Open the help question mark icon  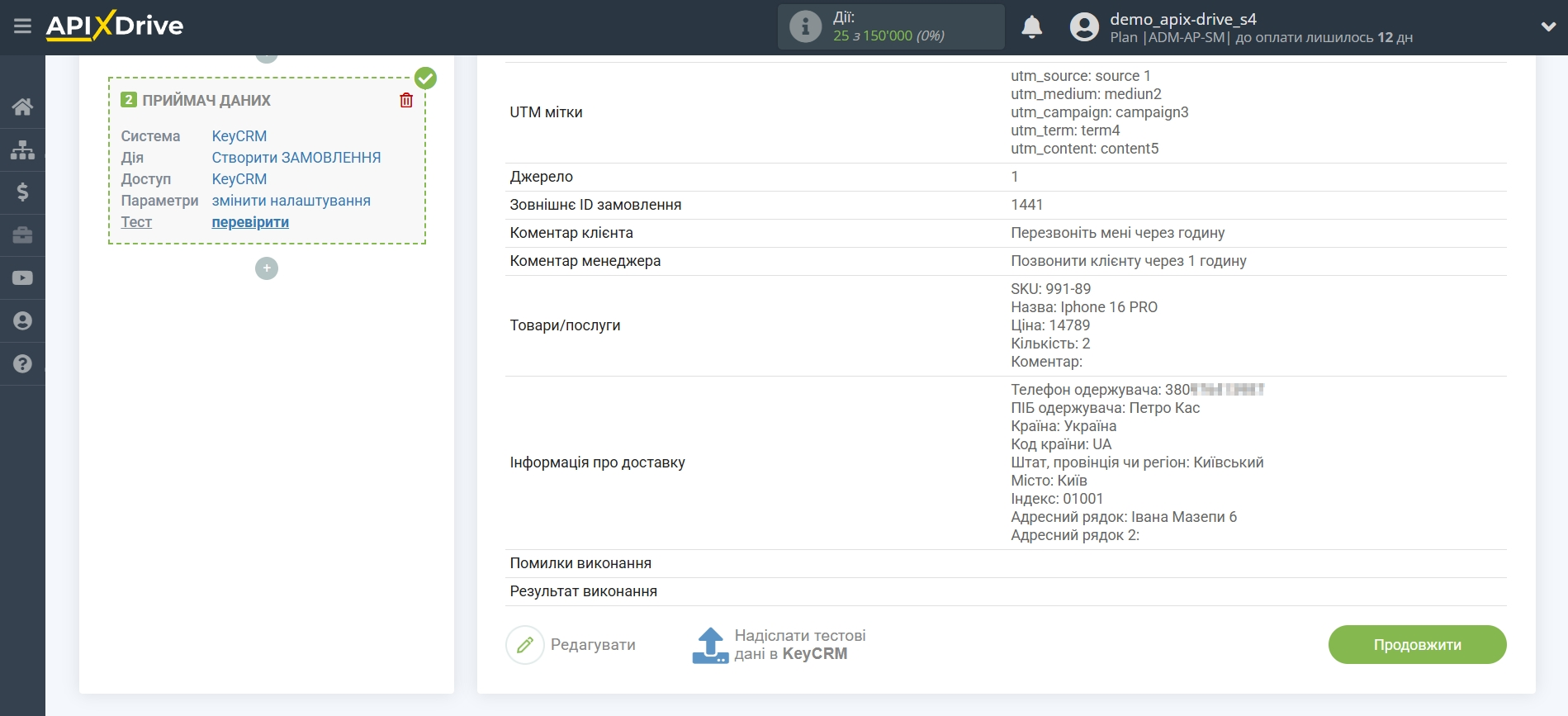tap(22, 364)
